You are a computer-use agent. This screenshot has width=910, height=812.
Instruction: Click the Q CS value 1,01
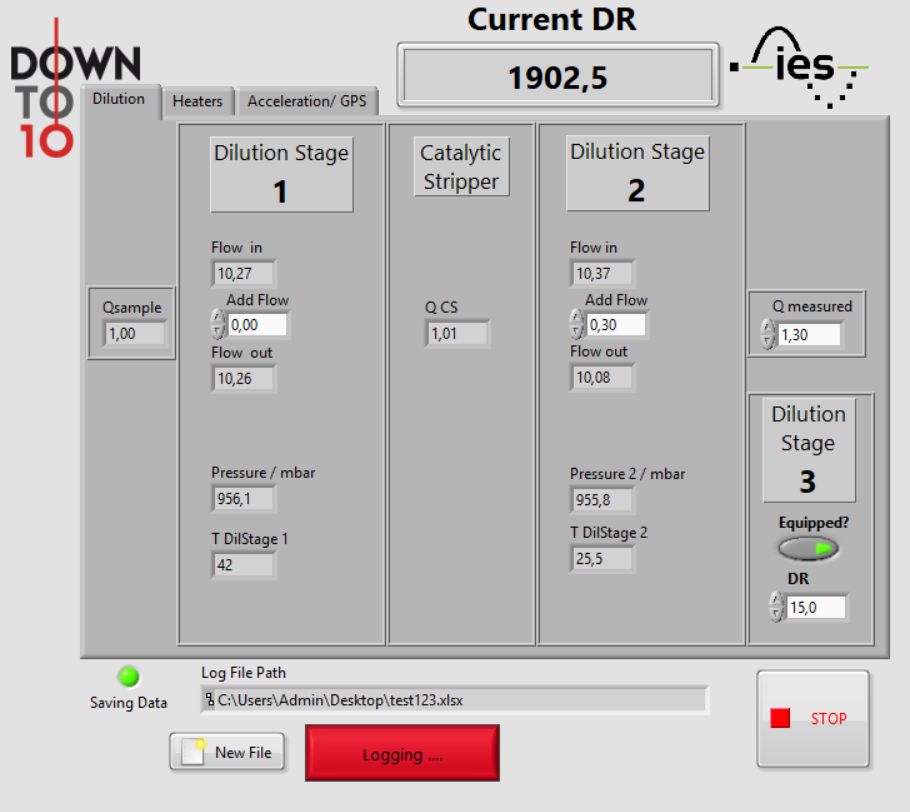pyautogui.click(x=457, y=334)
